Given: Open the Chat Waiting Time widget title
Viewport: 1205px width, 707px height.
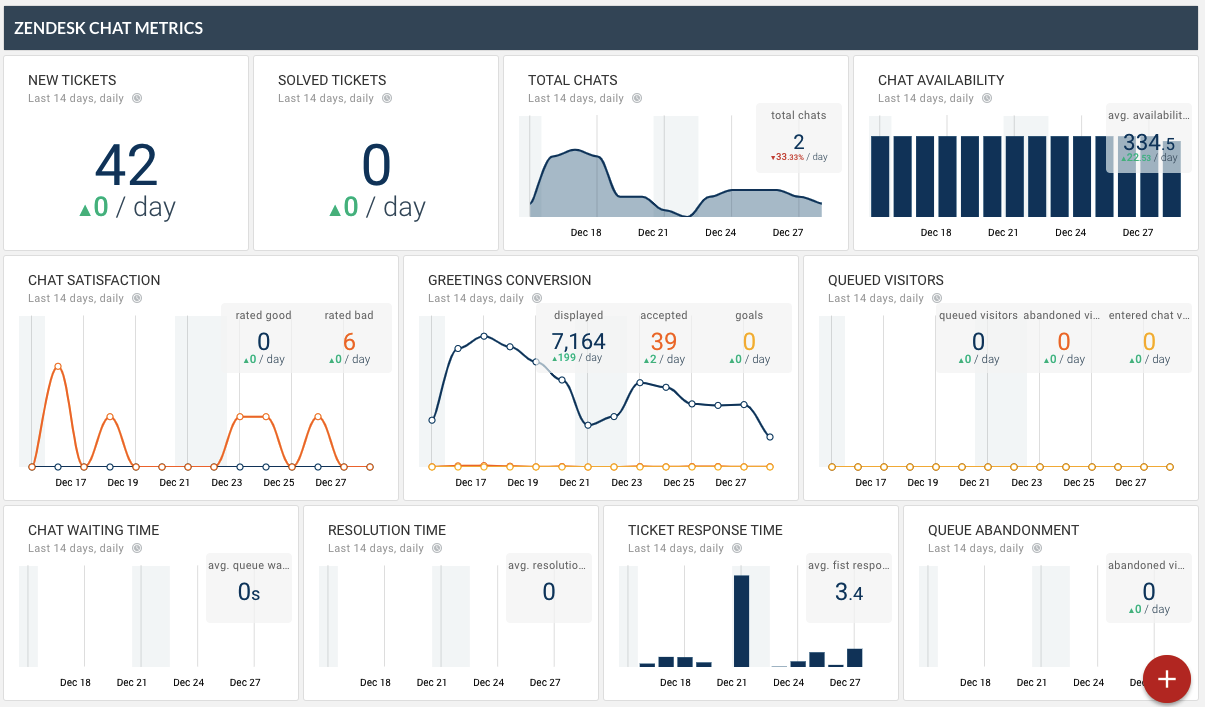Looking at the screenshot, I should click(x=93, y=530).
